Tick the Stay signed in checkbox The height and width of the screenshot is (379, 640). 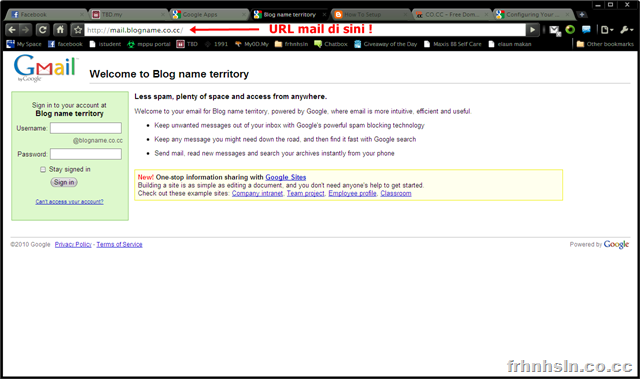coord(43,169)
